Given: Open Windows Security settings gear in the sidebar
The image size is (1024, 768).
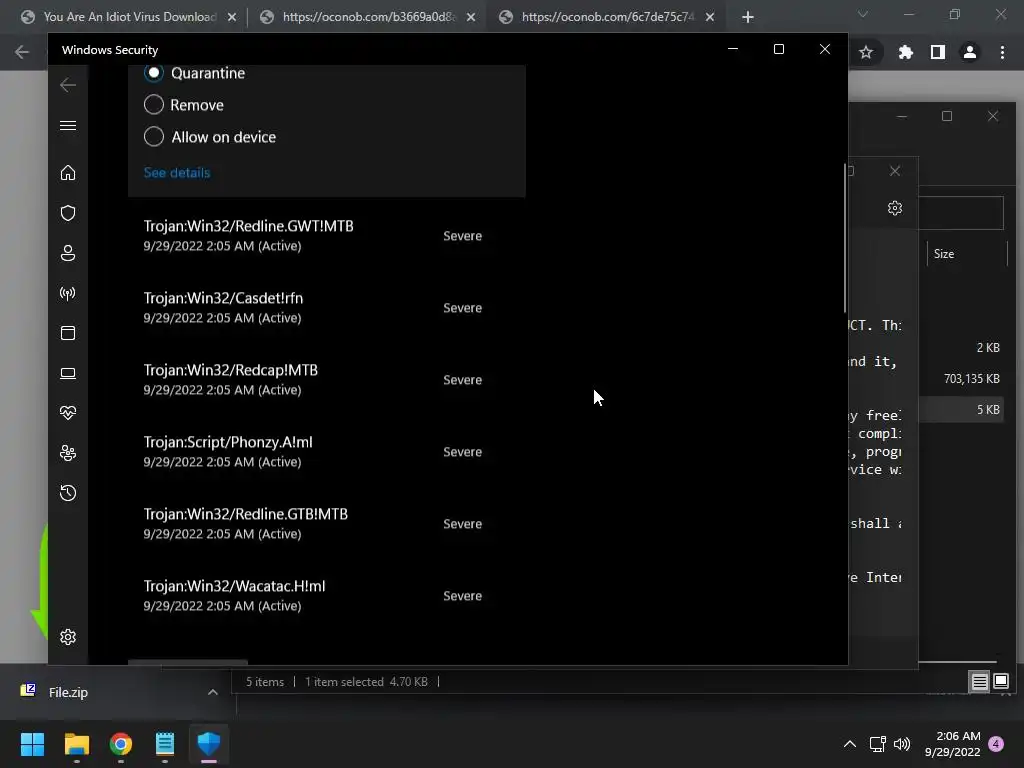Looking at the screenshot, I should (68, 637).
